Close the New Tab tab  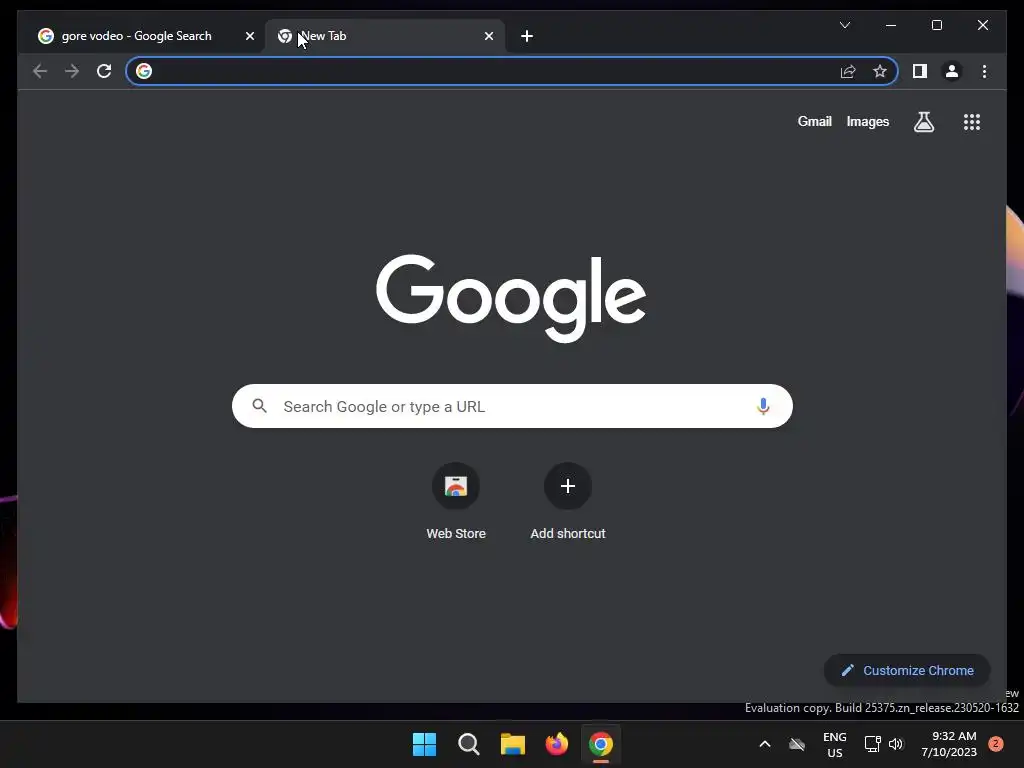pyautogui.click(x=488, y=36)
